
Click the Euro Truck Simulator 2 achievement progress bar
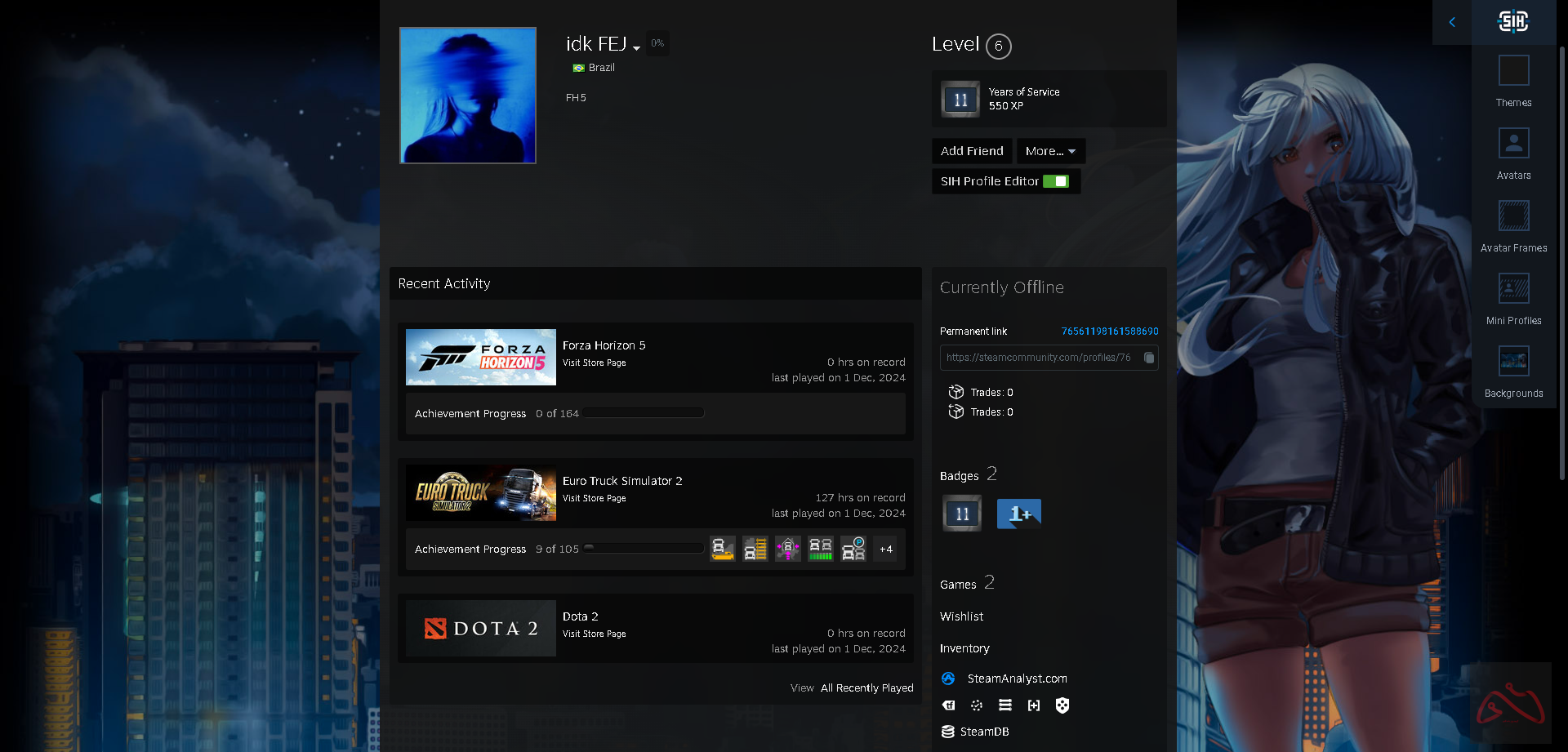point(644,549)
